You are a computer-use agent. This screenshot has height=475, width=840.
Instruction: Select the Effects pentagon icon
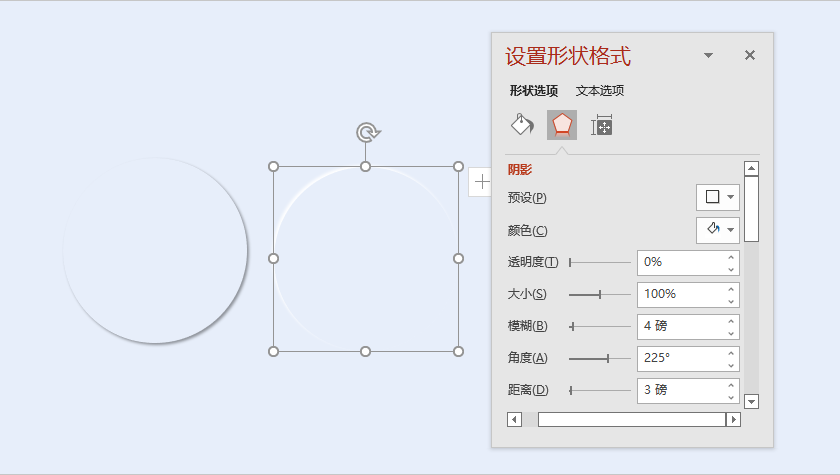tap(562, 125)
